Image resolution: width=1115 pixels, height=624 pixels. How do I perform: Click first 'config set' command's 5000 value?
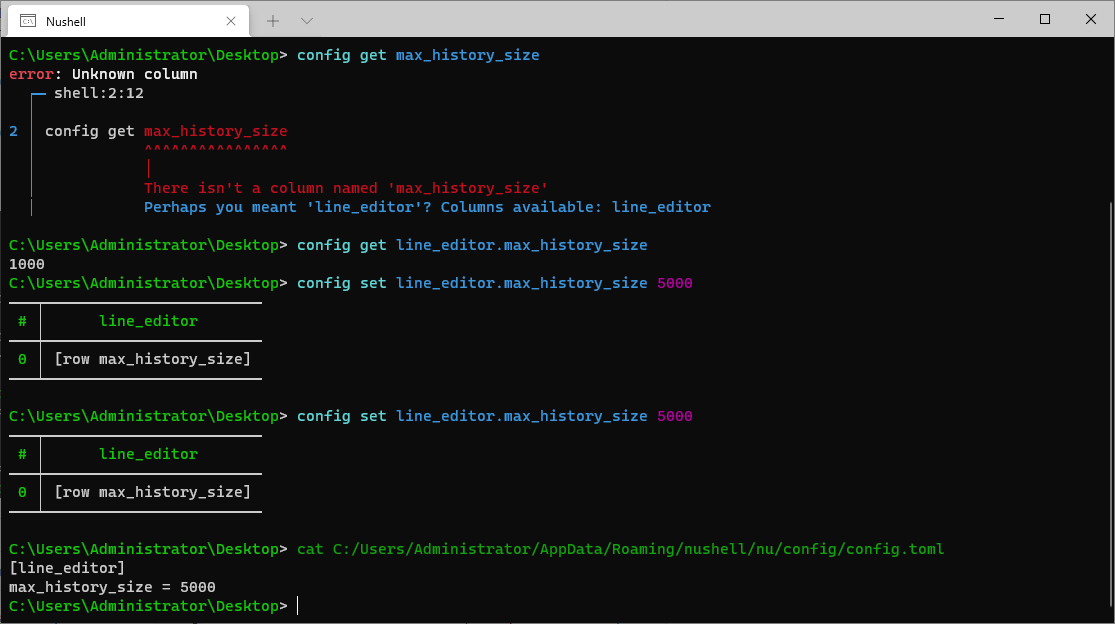pyautogui.click(x=675, y=283)
